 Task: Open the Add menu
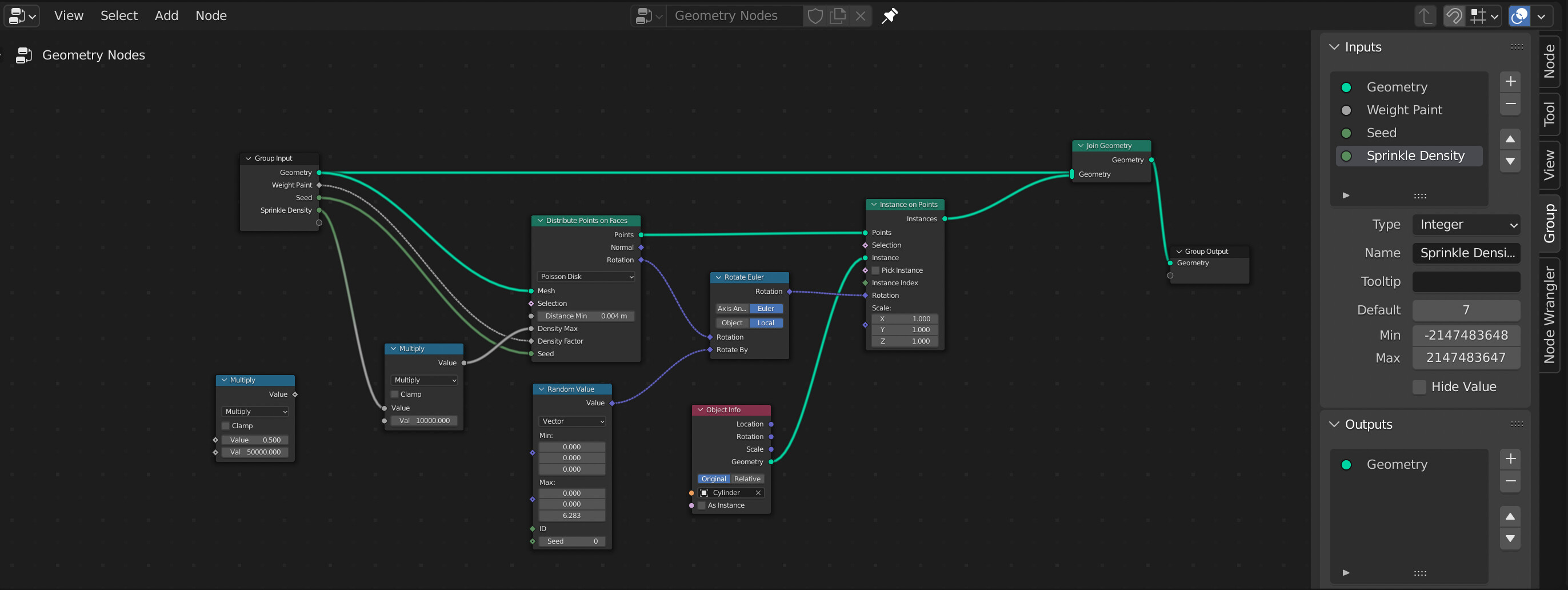pos(166,16)
